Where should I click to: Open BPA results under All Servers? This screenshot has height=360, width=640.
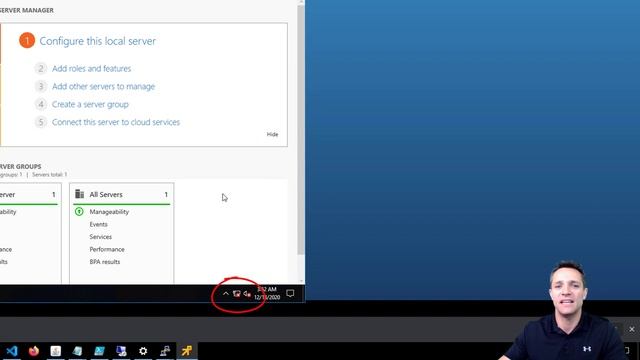[104, 262]
